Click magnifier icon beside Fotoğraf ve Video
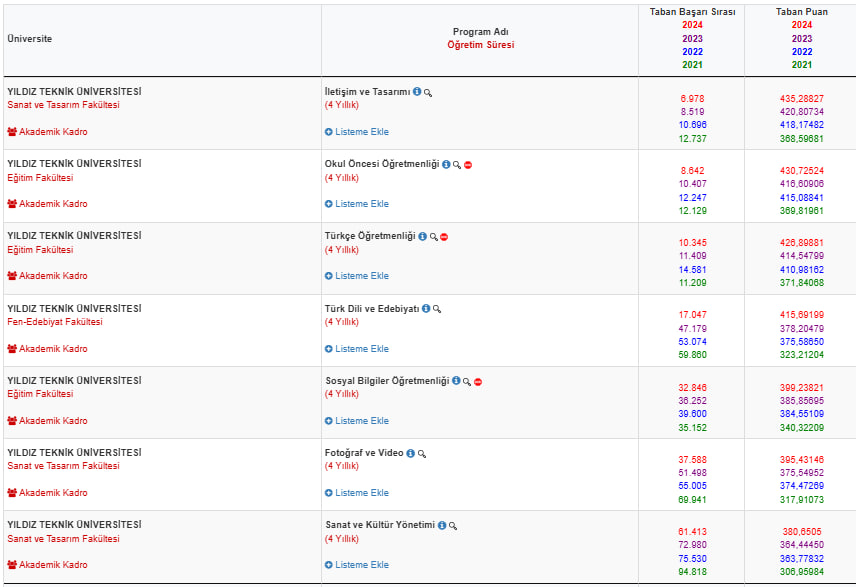 pyautogui.click(x=422, y=454)
